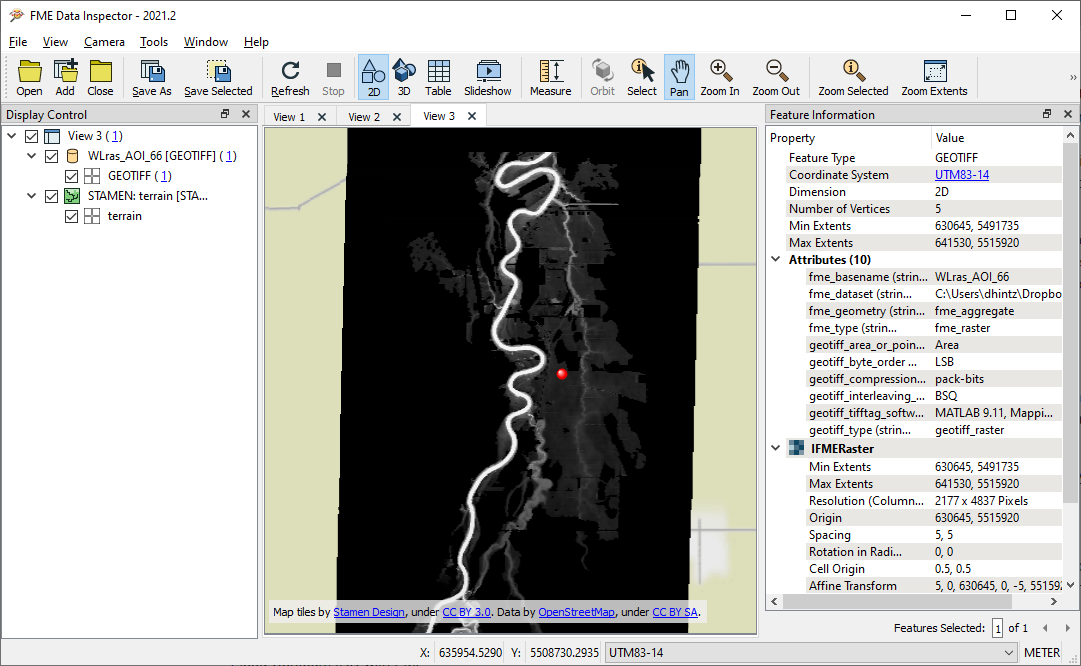Switch to the View 1 tab
Screen dimensions: 1081x666
289,117
